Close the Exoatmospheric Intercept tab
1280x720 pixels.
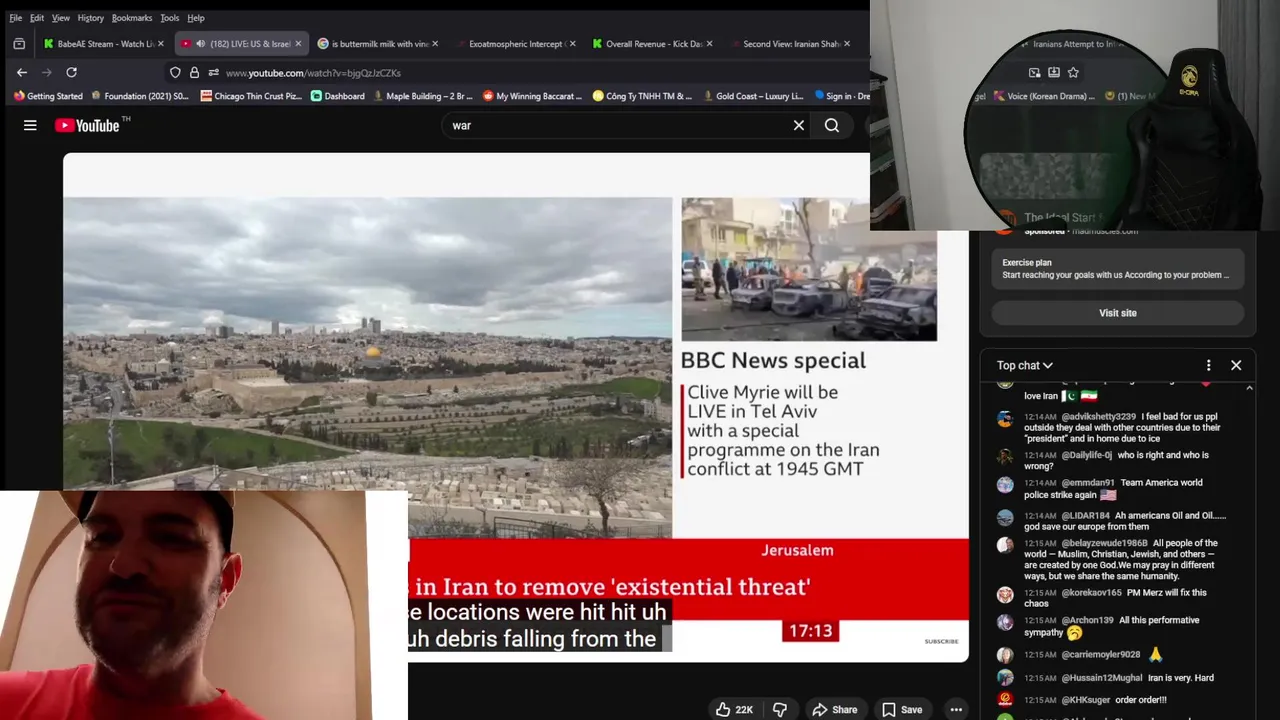tap(572, 44)
